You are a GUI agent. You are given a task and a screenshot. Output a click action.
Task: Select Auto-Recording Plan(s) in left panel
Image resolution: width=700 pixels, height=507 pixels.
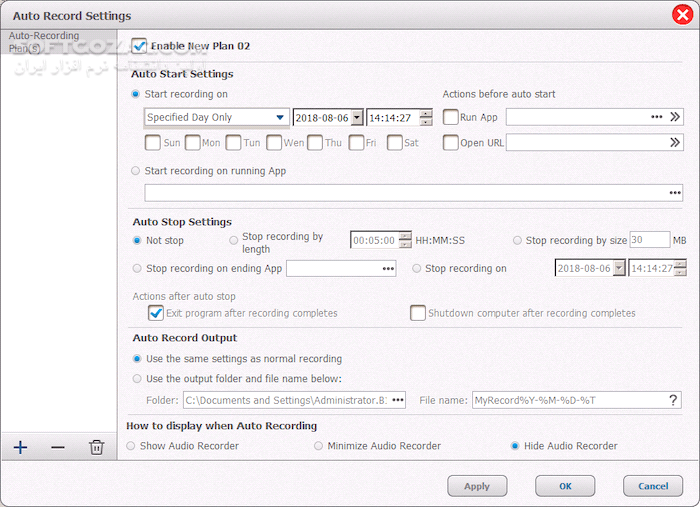(x=43, y=41)
